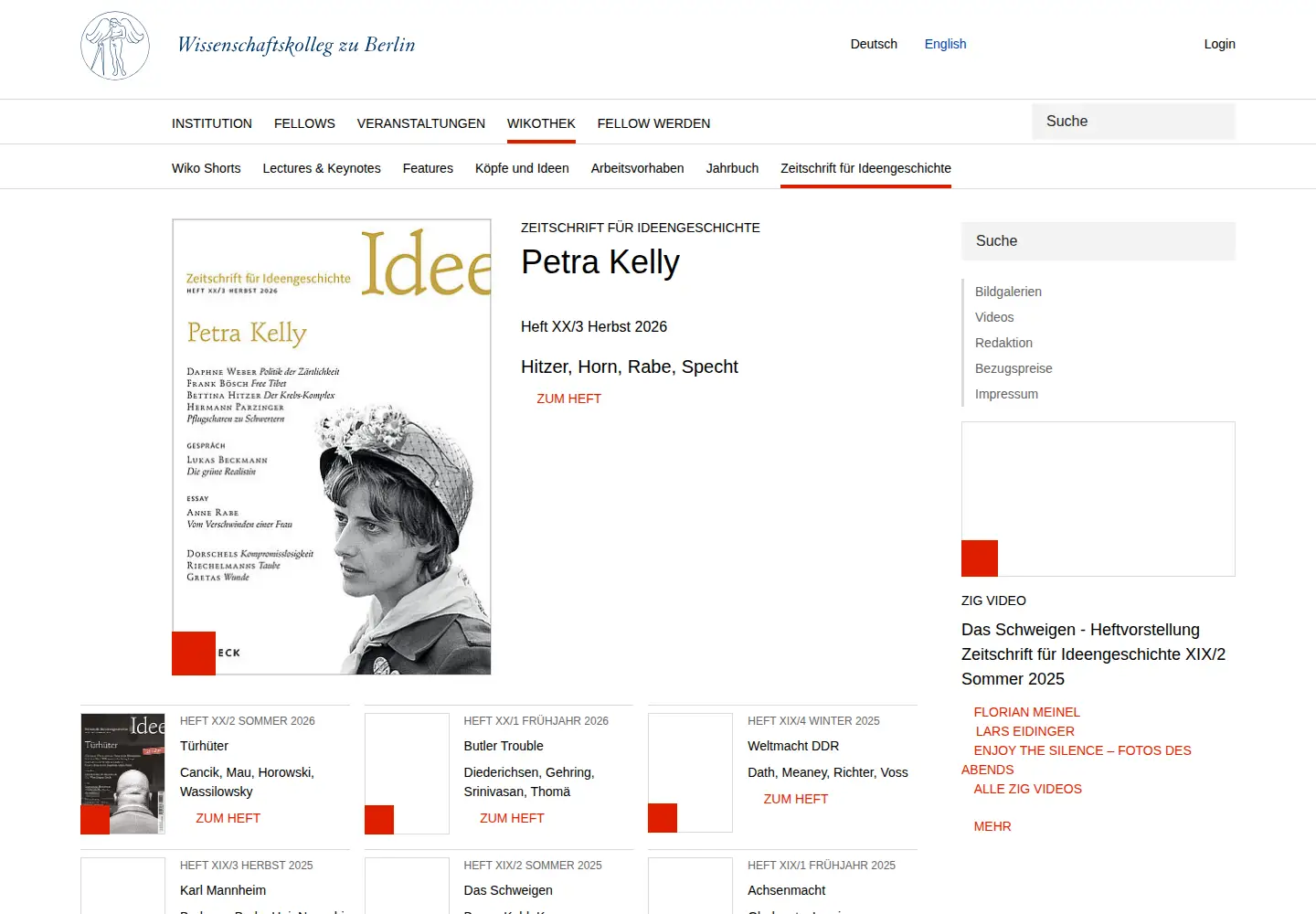Image resolution: width=1316 pixels, height=914 pixels.
Task: Open the Arbeitsvorhaben tab
Action: (x=637, y=168)
